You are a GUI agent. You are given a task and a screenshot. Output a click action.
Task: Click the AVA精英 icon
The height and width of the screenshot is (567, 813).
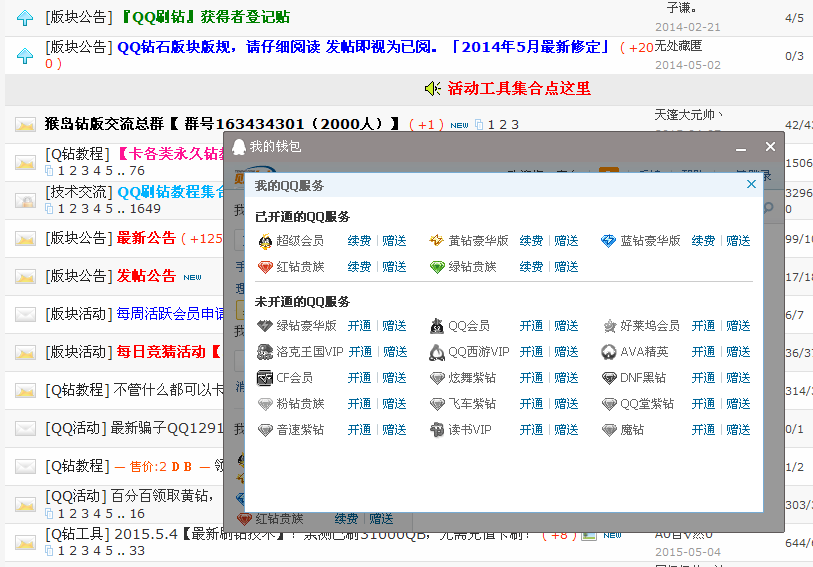click(609, 352)
